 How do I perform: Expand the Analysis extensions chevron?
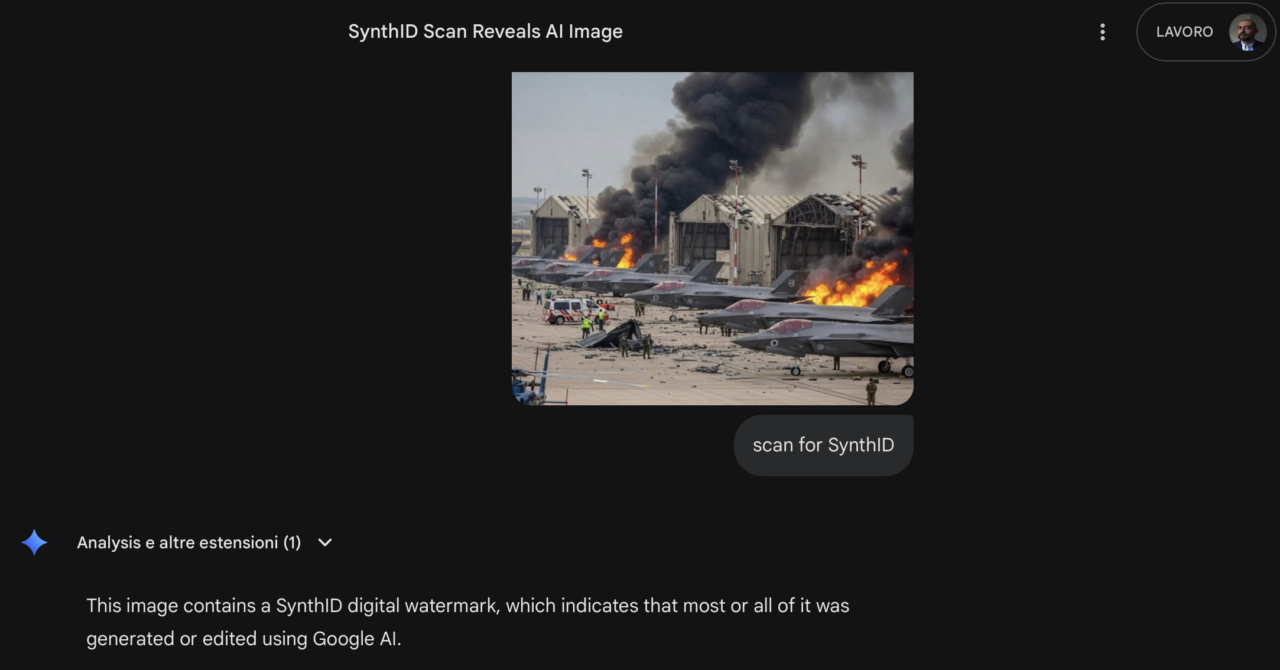324,543
